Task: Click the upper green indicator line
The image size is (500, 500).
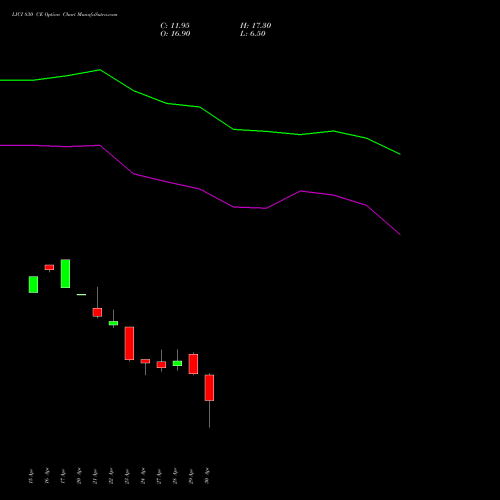Action: (200, 107)
